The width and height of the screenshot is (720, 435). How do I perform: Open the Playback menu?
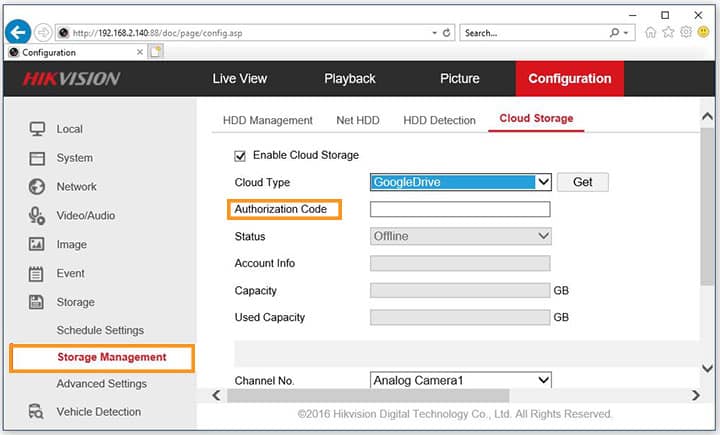[x=349, y=79]
